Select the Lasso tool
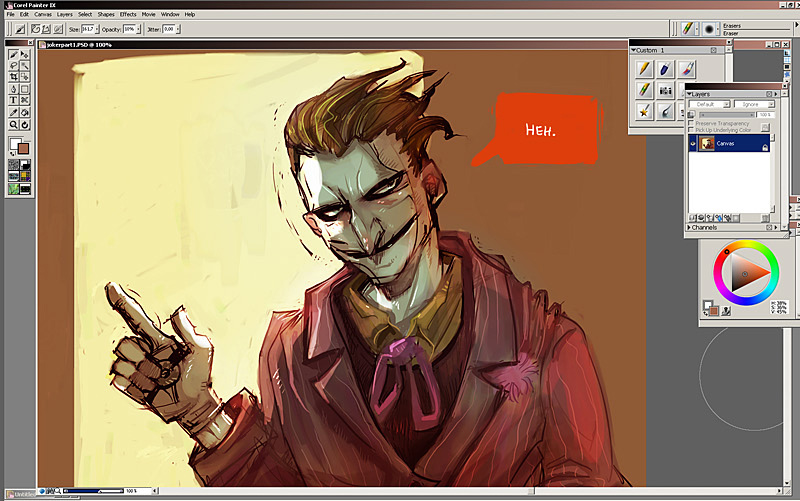The height and width of the screenshot is (501, 800). (x=14, y=65)
